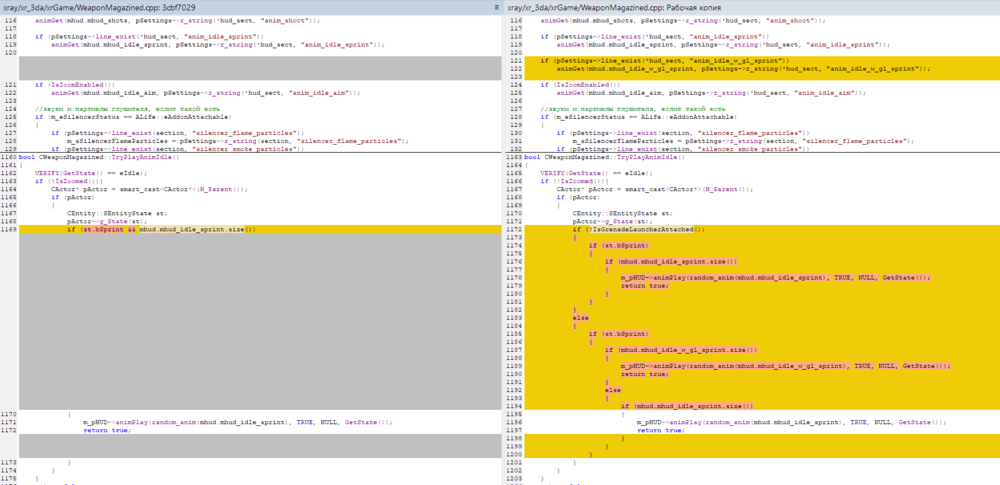Click gray empty filler block below left line 1169
Image resolution: width=1000 pixels, height=485 pixels.
[x=250, y=320]
